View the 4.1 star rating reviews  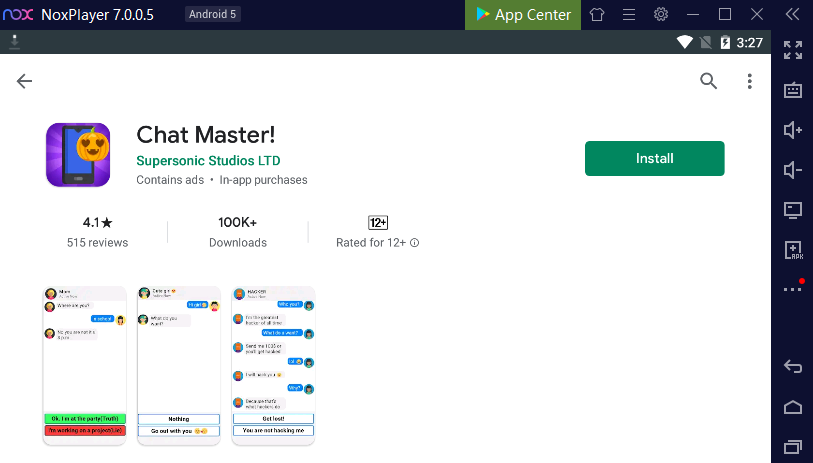pyautogui.click(x=97, y=232)
